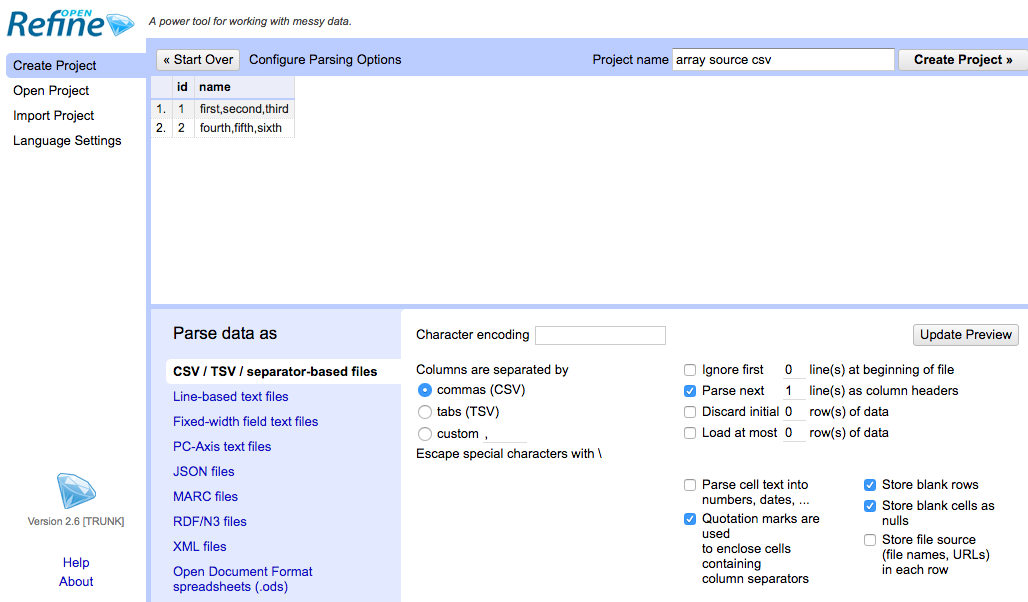Image resolution: width=1028 pixels, height=602 pixels.
Task: Click the Create Project » button
Action: 962,60
